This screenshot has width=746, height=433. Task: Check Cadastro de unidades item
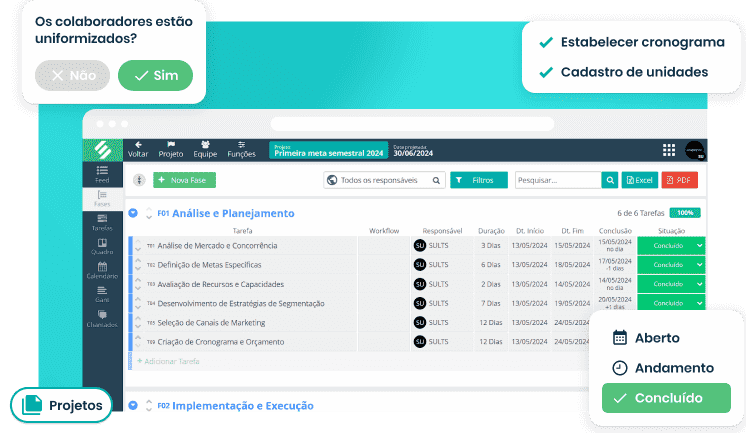[x=623, y=72]
